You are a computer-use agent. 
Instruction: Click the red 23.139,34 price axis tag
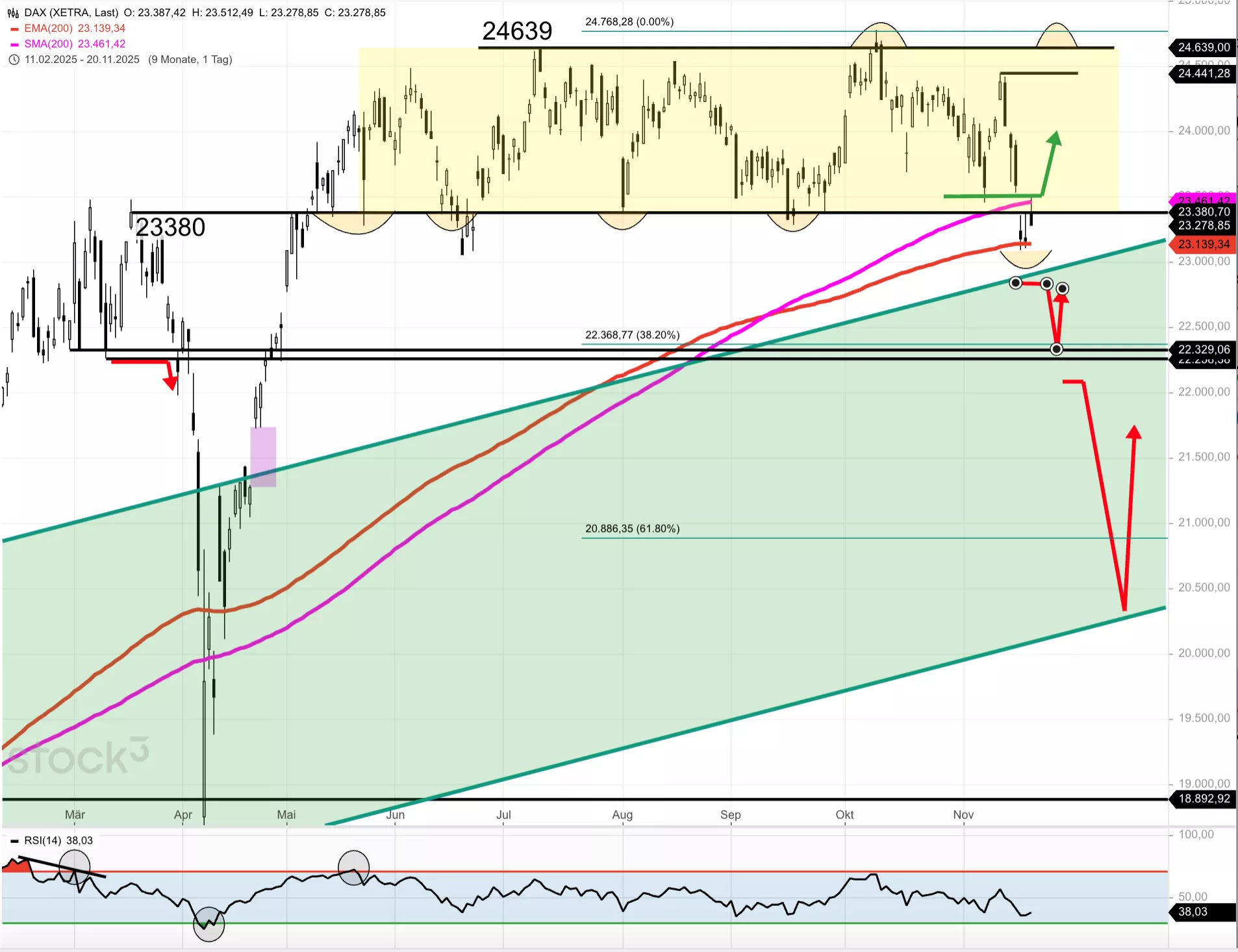click(1204, 244)
